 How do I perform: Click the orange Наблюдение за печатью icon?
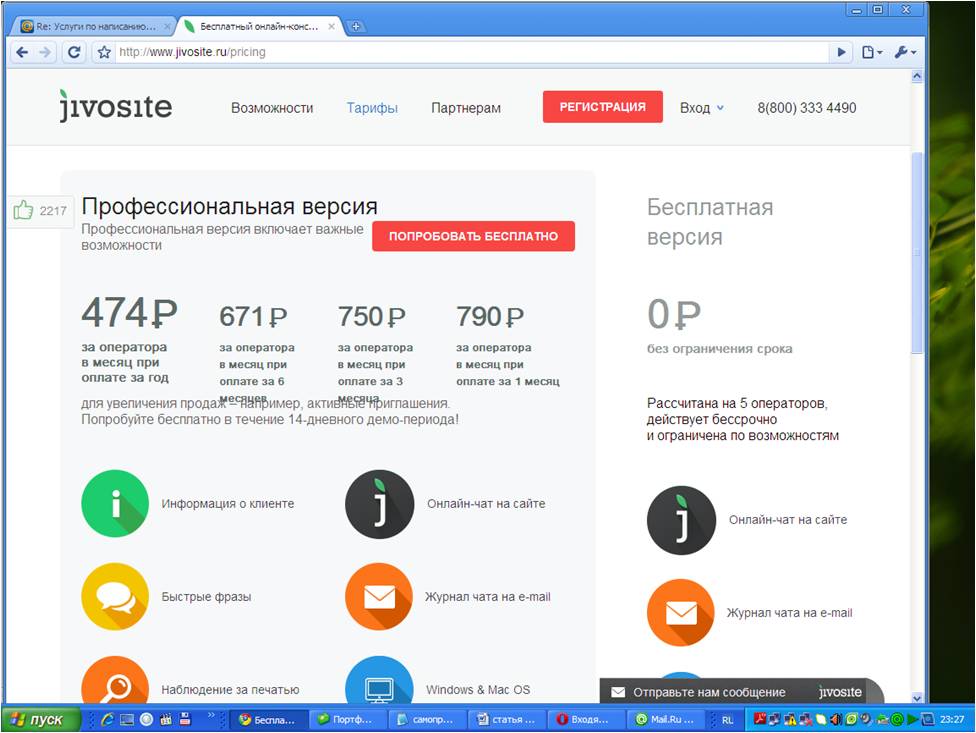[115, 679]
